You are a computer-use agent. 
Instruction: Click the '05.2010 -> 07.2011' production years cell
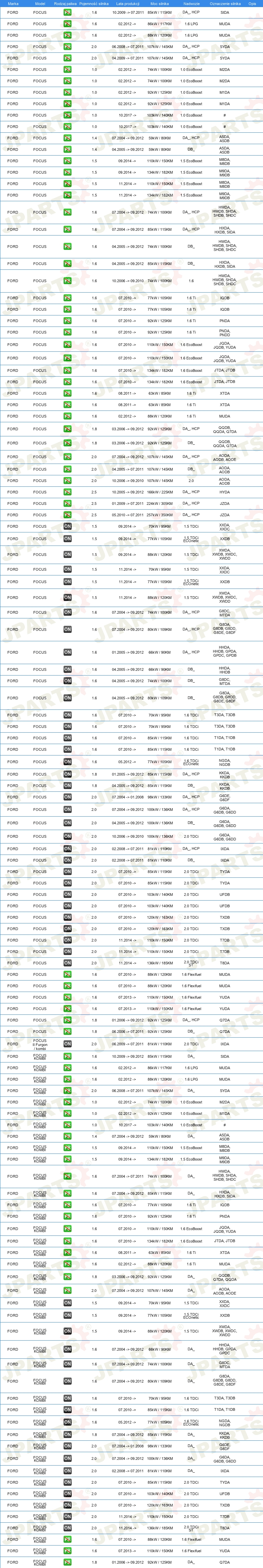[128, 515]
